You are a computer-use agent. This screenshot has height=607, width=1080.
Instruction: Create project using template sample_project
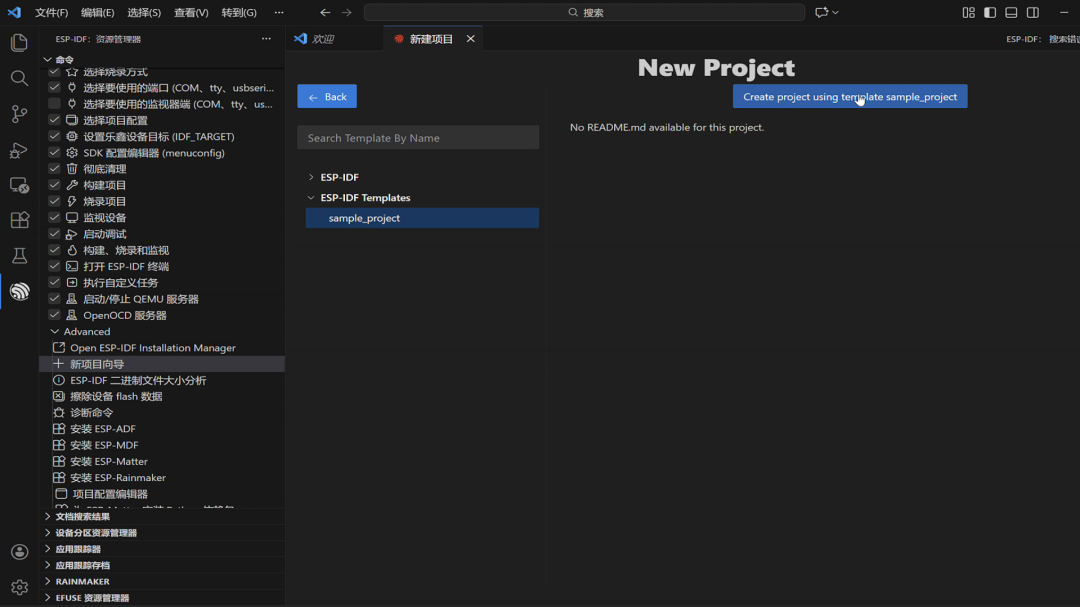(850, 96)
